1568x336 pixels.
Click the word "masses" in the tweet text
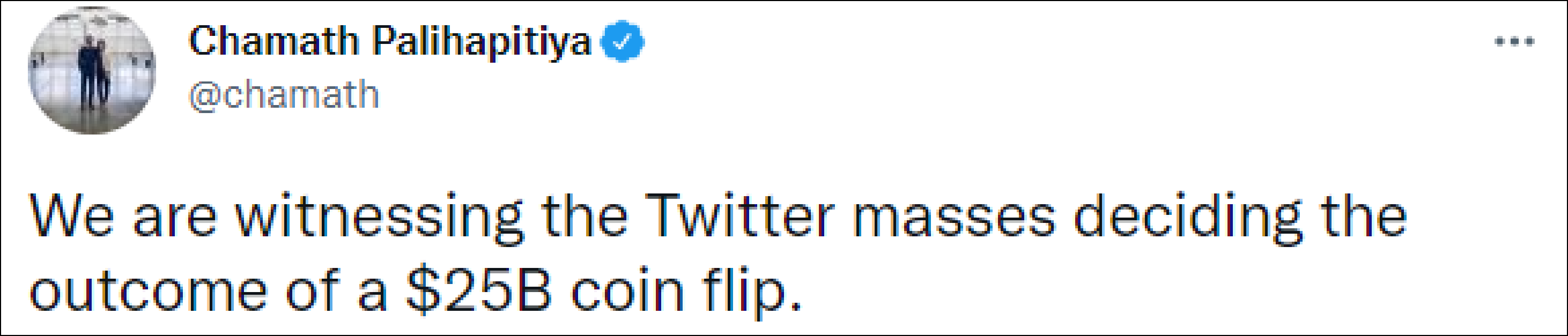click(954, 216)
